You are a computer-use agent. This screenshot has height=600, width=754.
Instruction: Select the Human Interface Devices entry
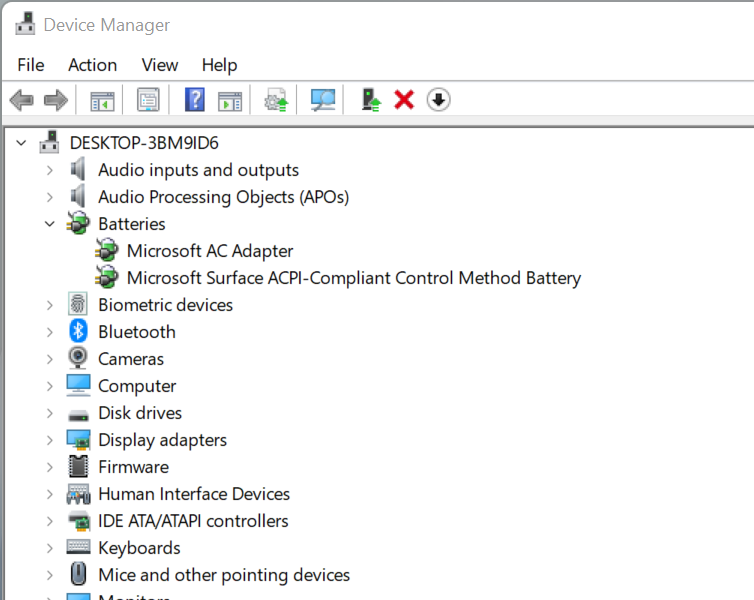click(193, 494)
